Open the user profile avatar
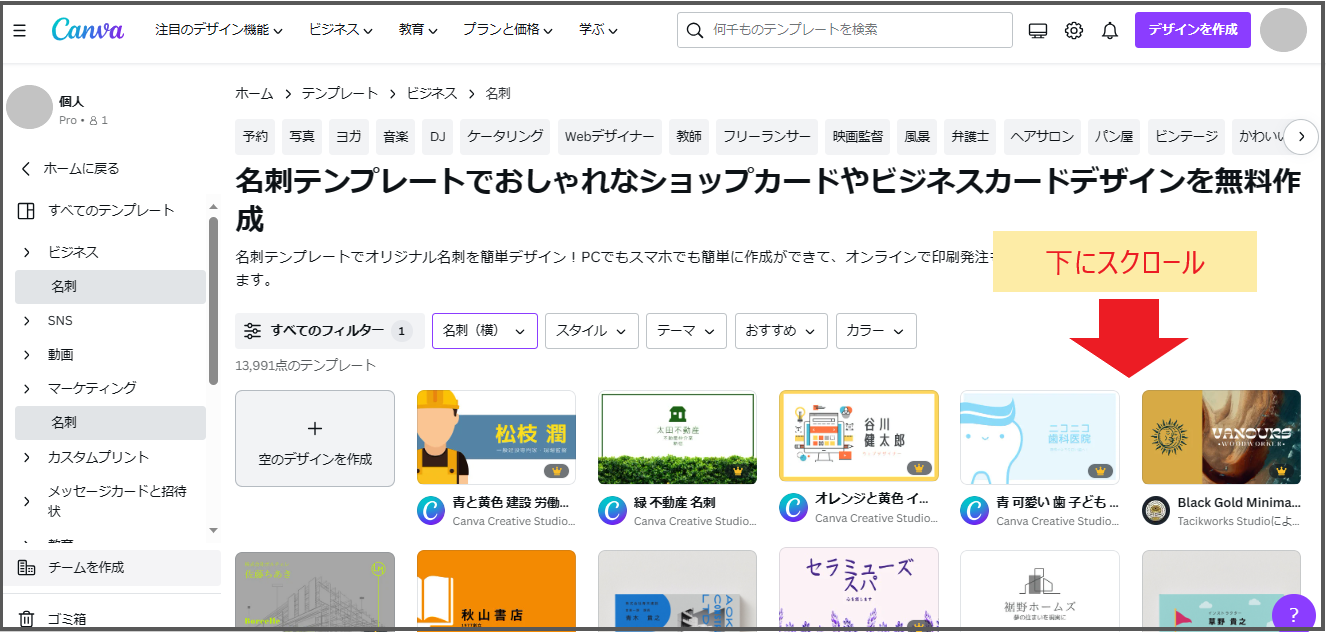 click(1283, 30)
